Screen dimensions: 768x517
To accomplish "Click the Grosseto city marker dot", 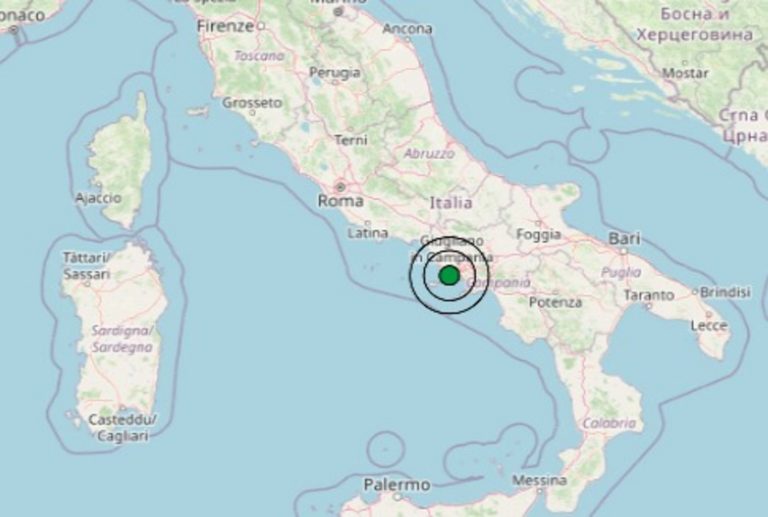I will (252, 113).
